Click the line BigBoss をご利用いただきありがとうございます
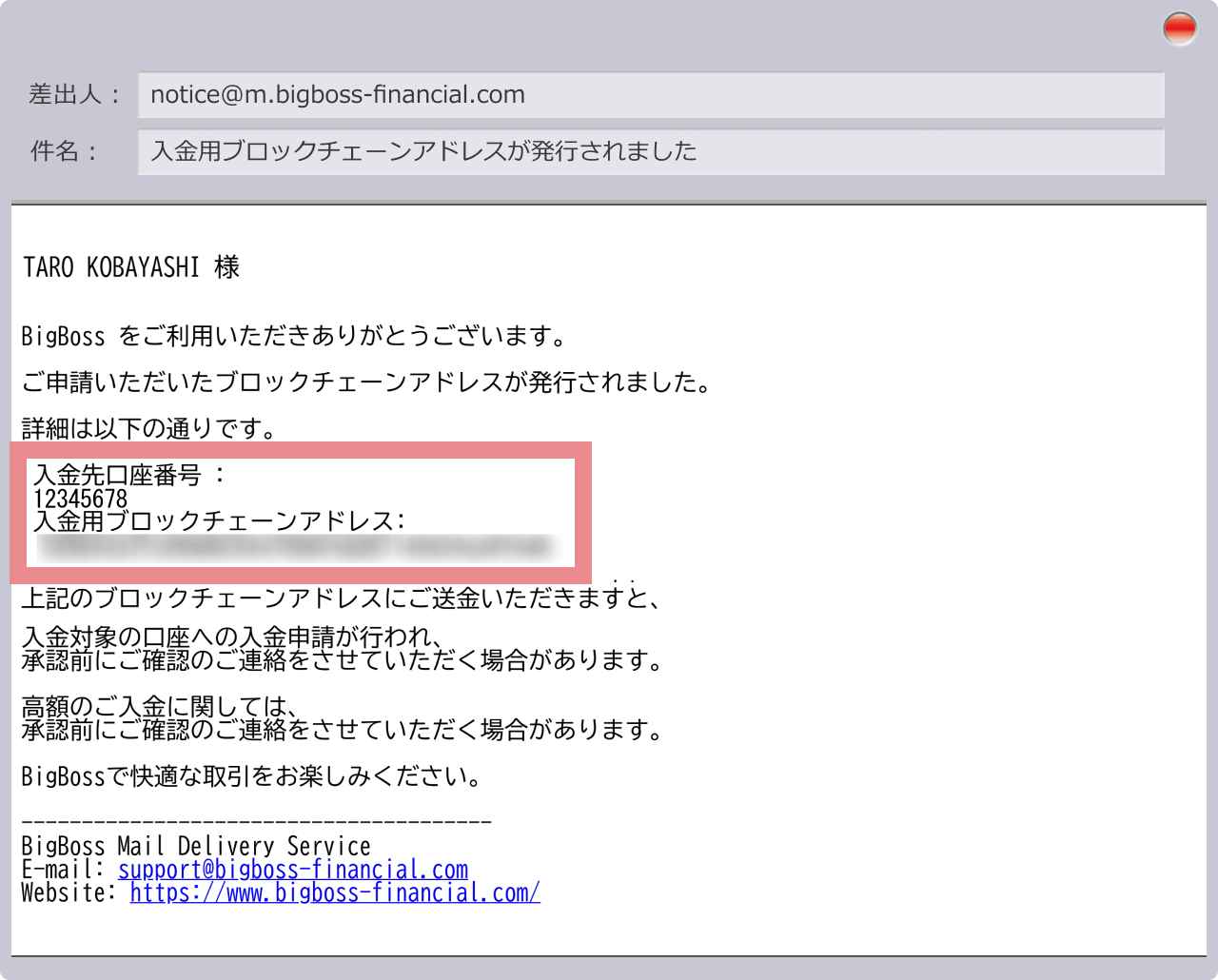Viewport: 1218px width, 980px height. (295, 336)
